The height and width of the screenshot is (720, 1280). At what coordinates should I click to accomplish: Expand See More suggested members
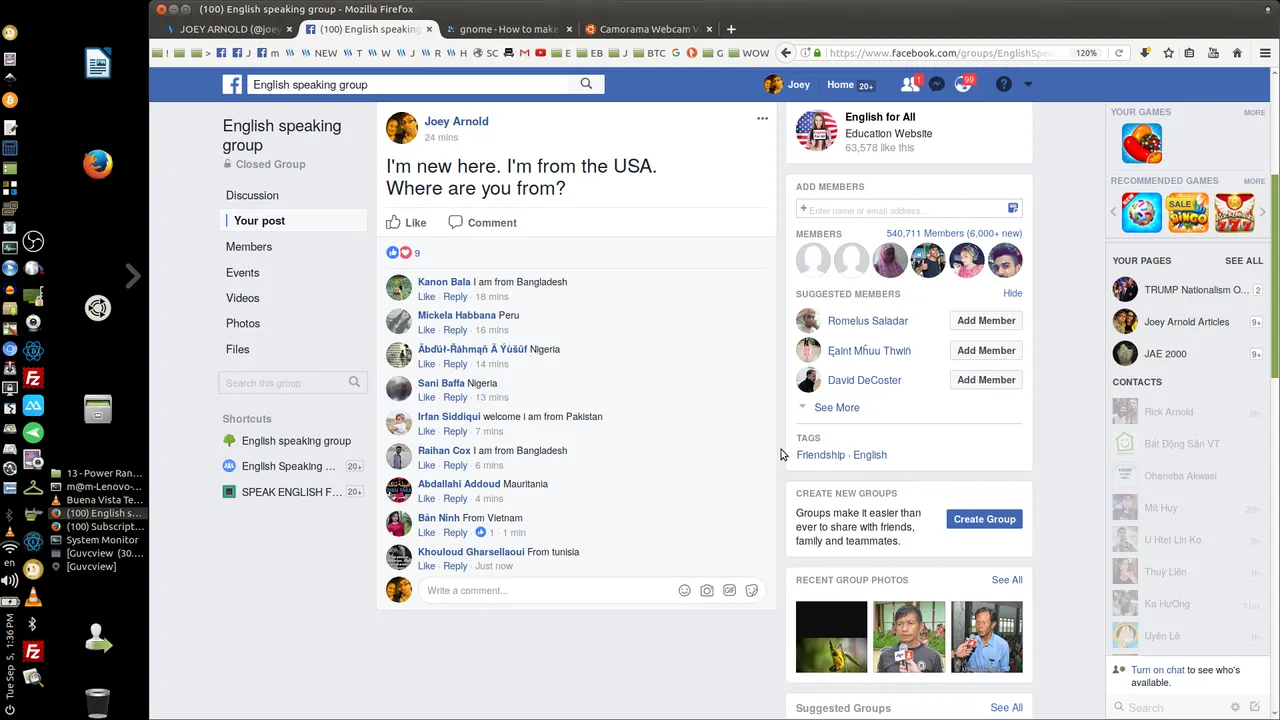pyautogui.click(x=837, y=408)
